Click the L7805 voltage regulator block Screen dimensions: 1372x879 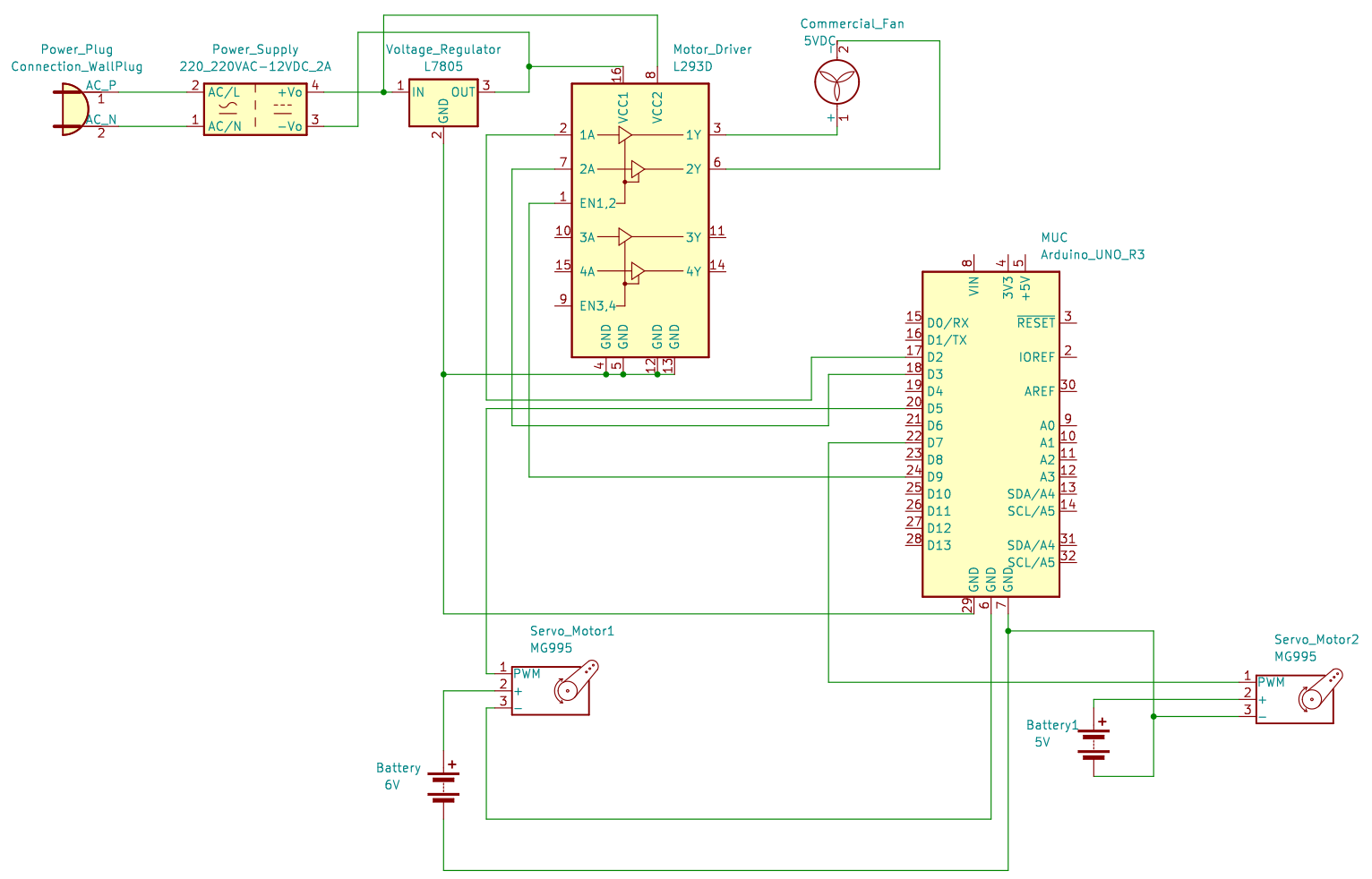[443, 104]
